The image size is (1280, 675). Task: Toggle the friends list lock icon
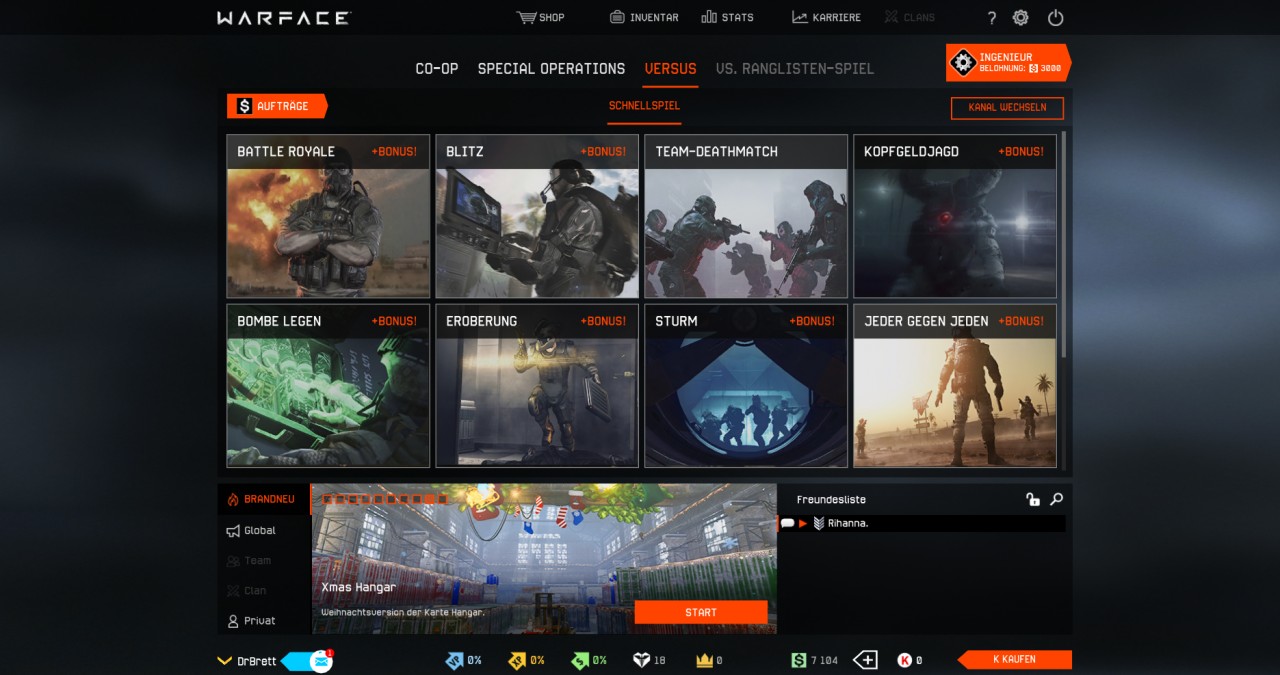tap(1033, 499)
